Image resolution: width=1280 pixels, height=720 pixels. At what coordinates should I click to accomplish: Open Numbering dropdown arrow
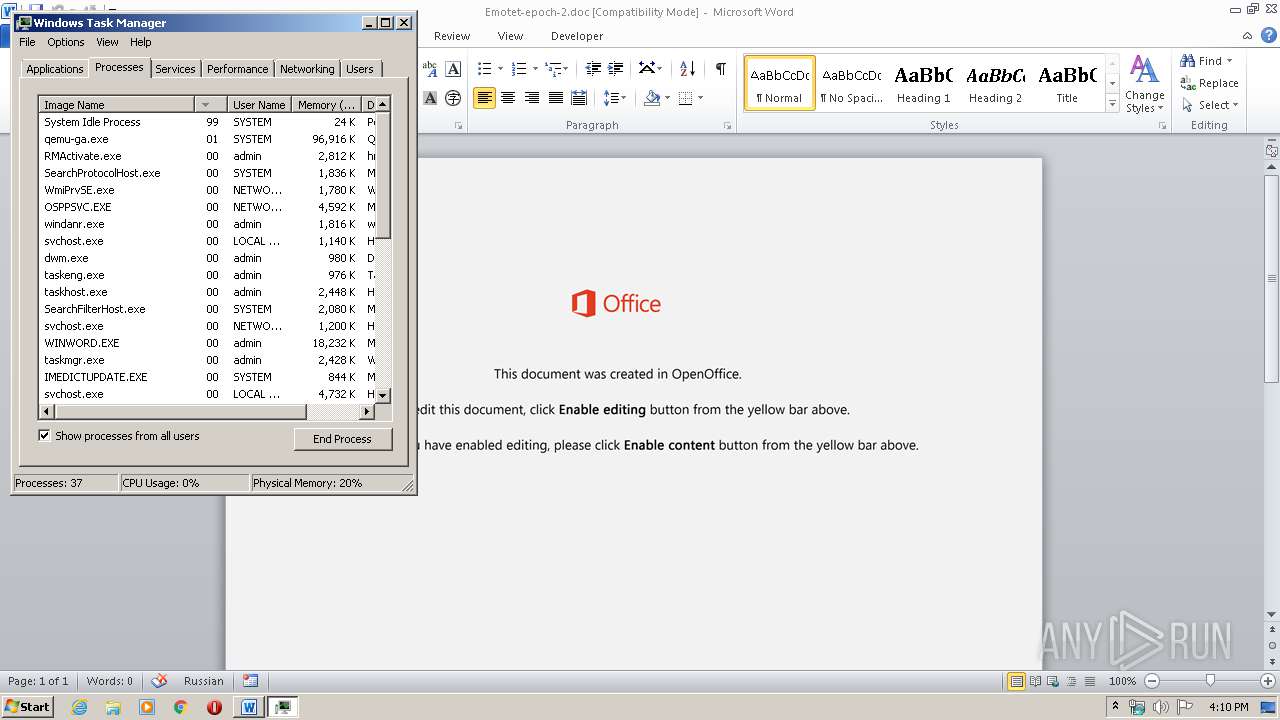(x=535, y=69)
